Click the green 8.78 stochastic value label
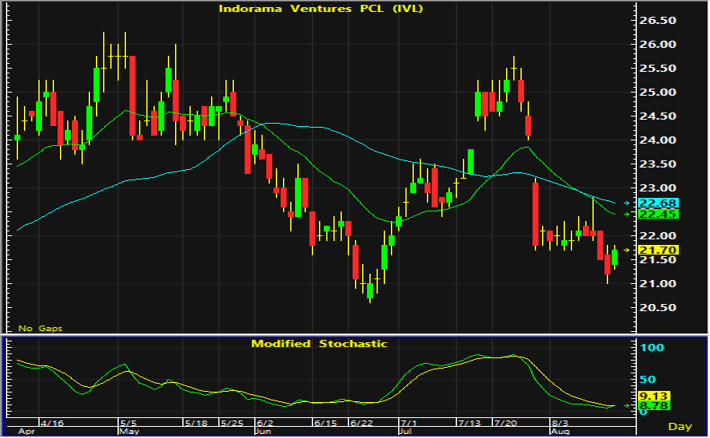710x438 pixels. [x=654, y=405]
